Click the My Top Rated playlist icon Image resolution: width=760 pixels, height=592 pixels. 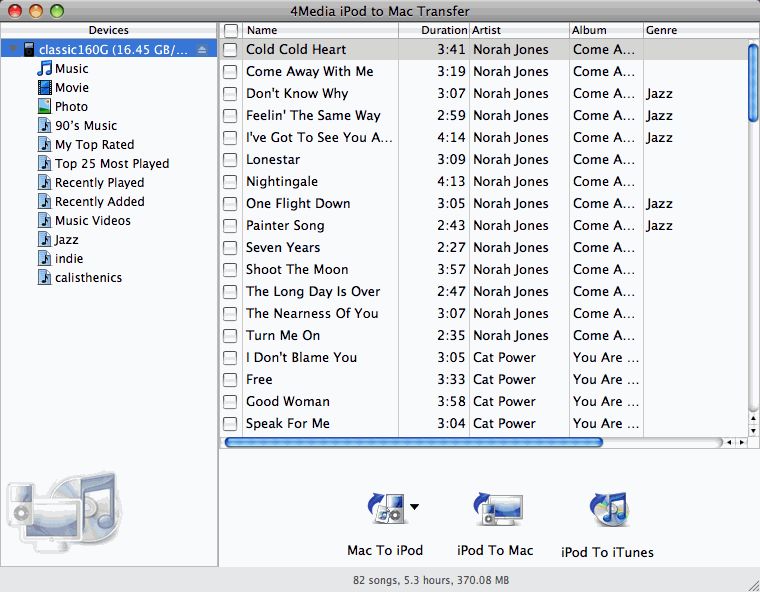pyautogui.click(x=45, y=144)
